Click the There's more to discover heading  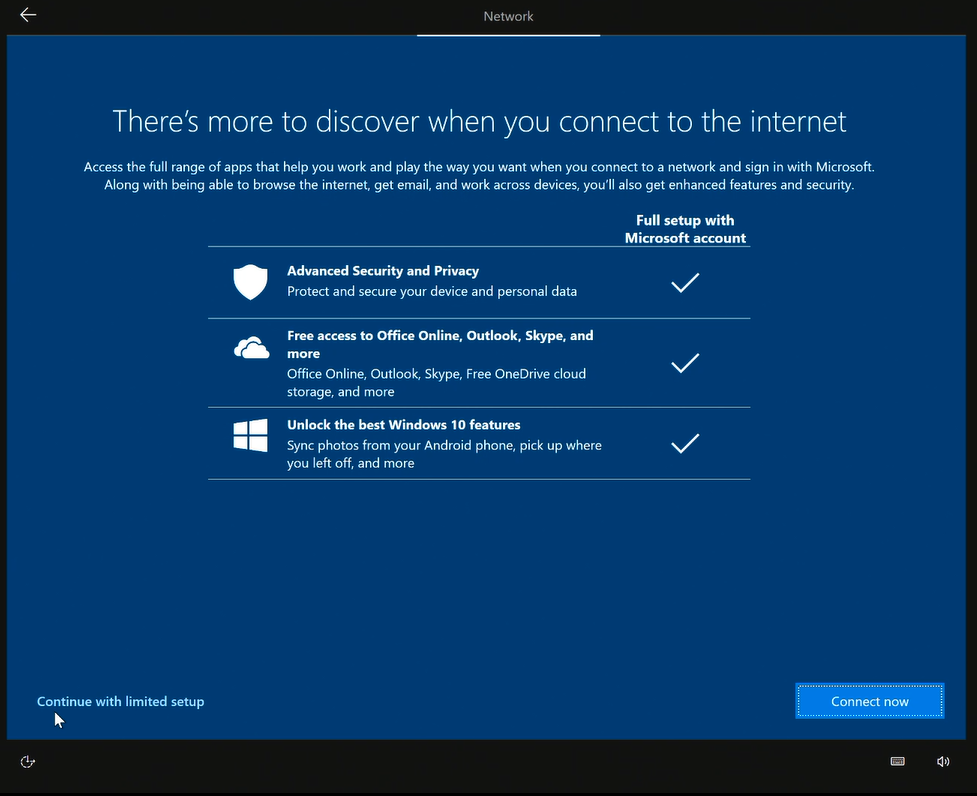point(479,121)
